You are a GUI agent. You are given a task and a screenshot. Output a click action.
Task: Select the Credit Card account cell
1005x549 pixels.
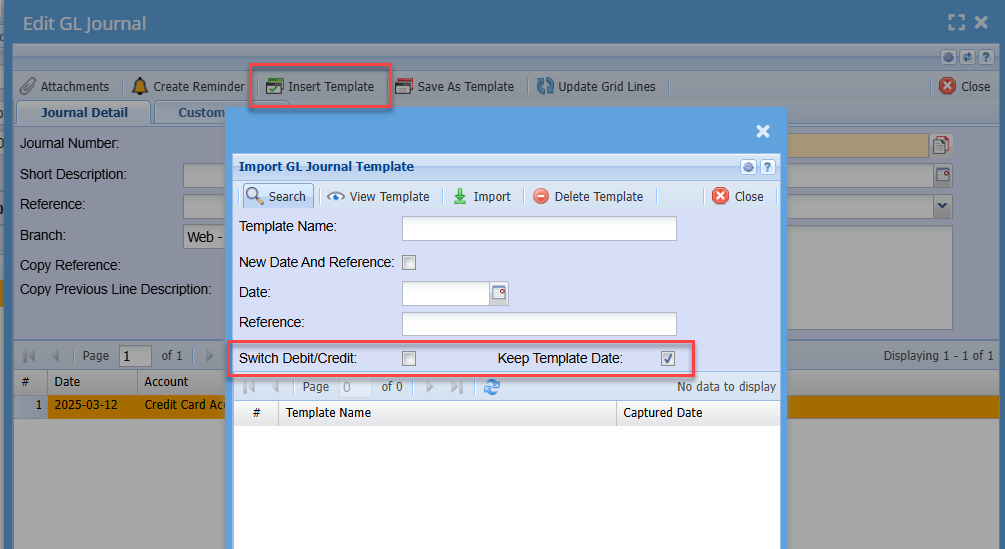[x=182, y=406]
